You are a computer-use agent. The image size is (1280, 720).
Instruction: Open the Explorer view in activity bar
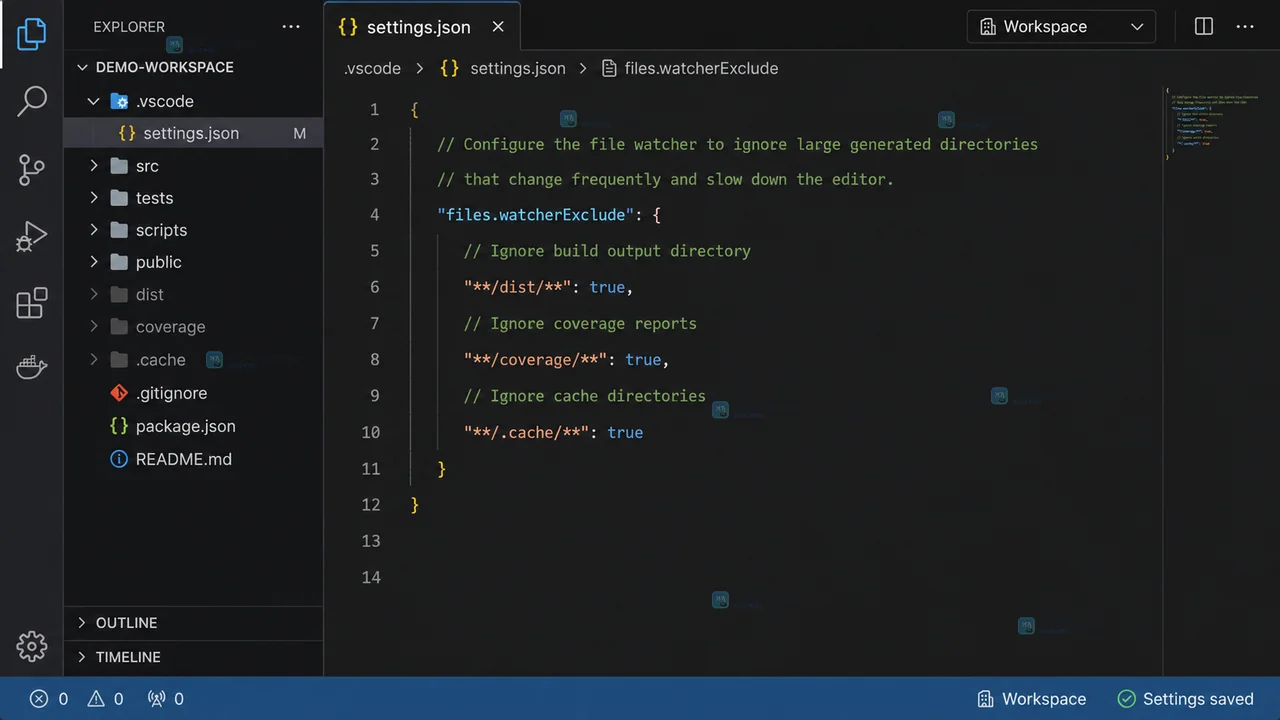[32, 34]
